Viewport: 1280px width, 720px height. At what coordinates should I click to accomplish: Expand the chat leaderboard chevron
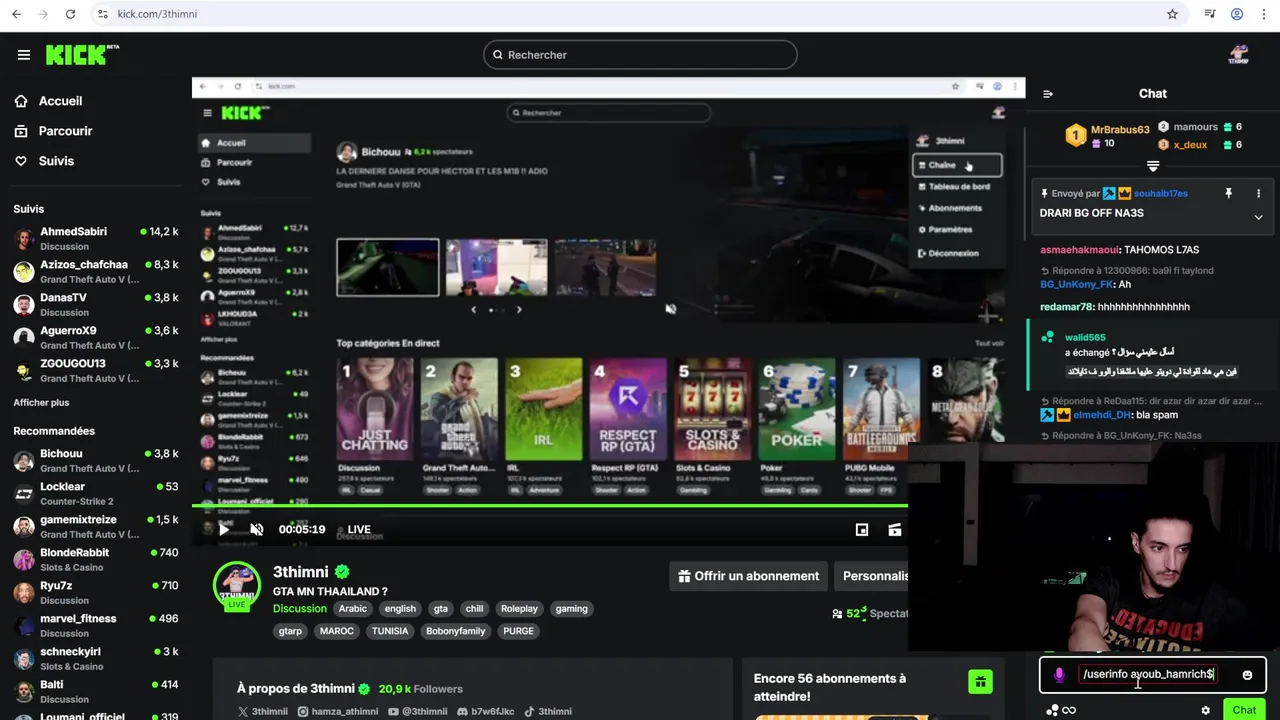pyautogui.click(x=1153, y=166)
